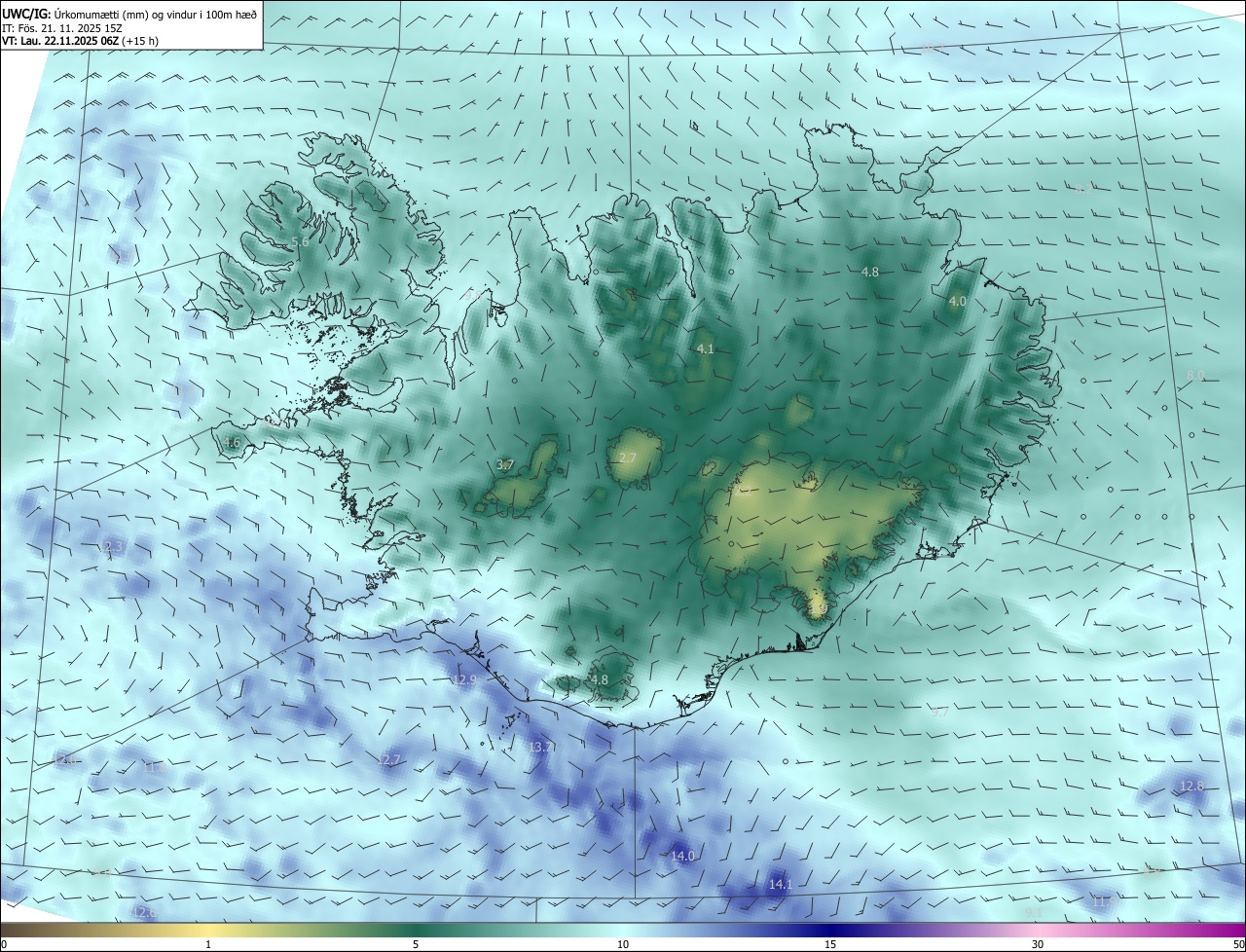This screenshot has width=1246, height=952.
Task: Click the UWC/IG Úrkomumætti title line
Action: [129, 15]
